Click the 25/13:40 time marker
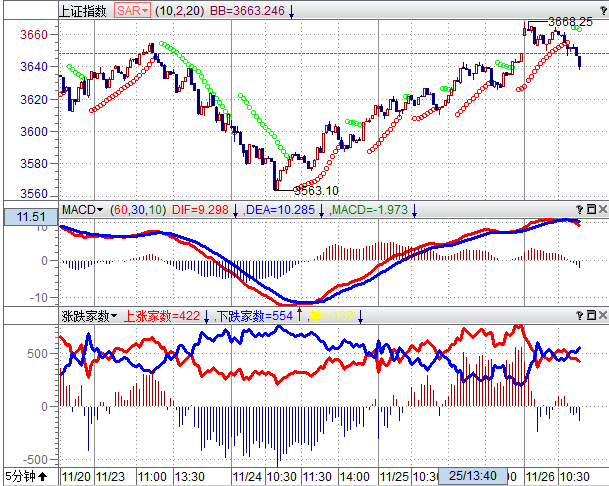The image size is (609, 486). (x=471, y=476)
